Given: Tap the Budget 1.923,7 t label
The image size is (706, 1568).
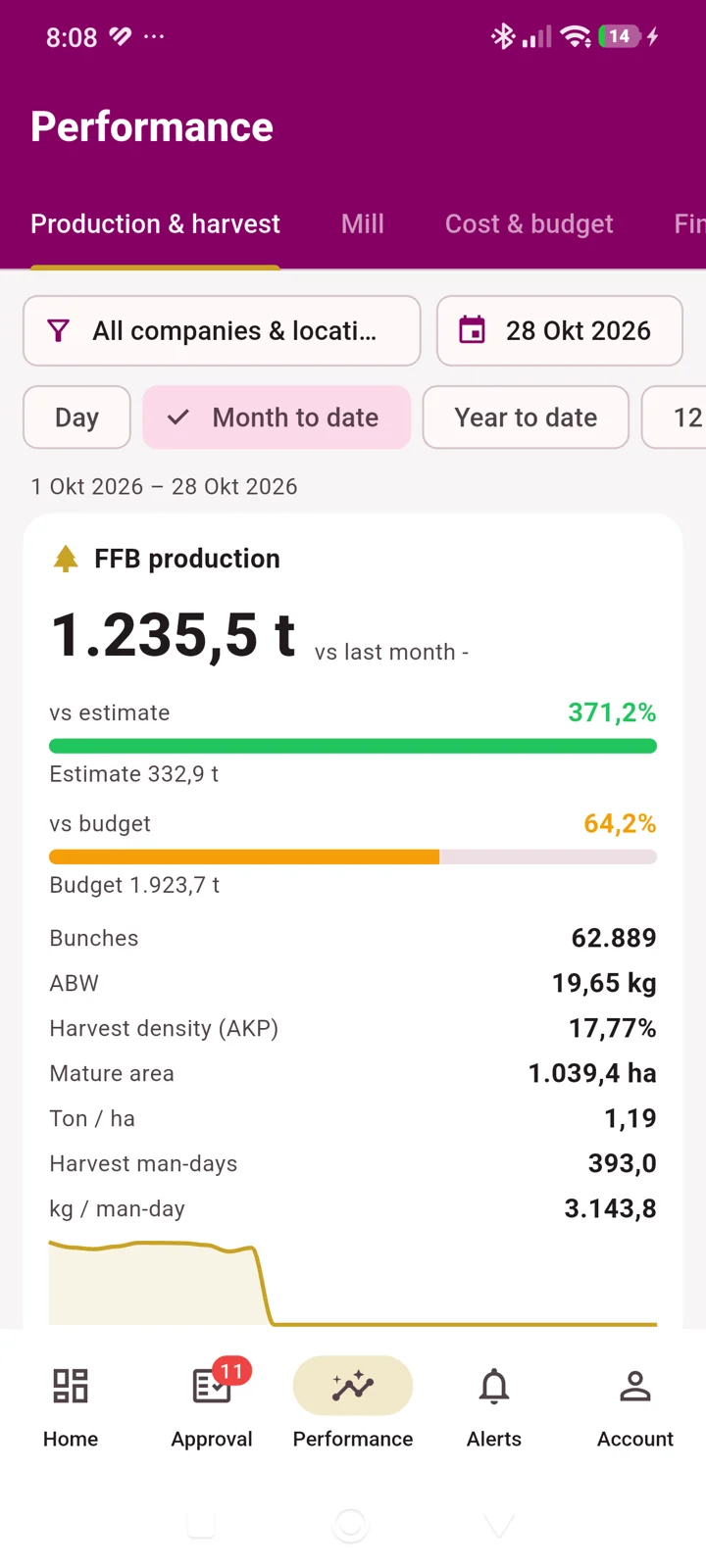Looking at the screenshot, I should point(134,885).
